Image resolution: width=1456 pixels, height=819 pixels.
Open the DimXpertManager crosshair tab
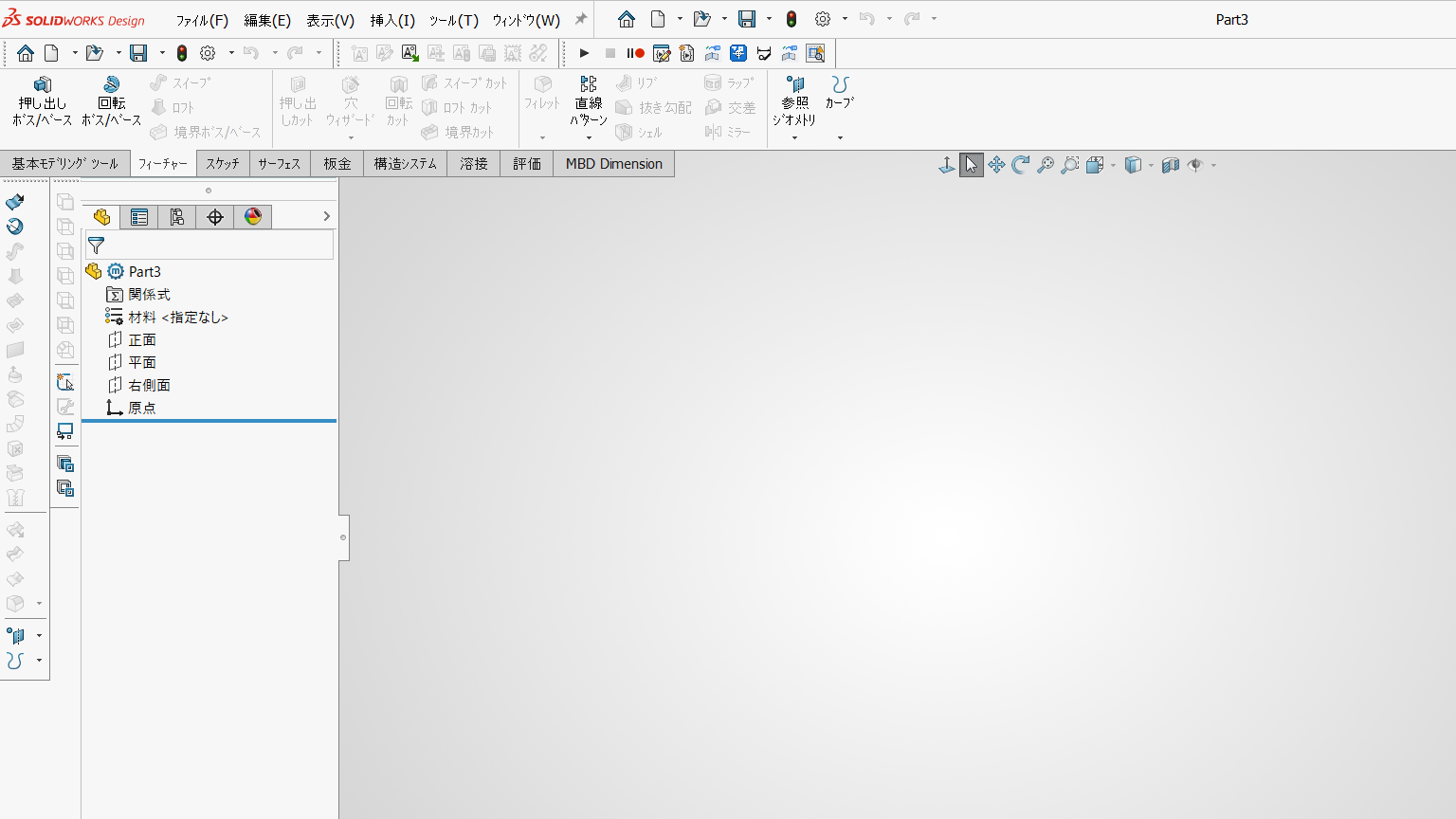click(x=215, y=217)
